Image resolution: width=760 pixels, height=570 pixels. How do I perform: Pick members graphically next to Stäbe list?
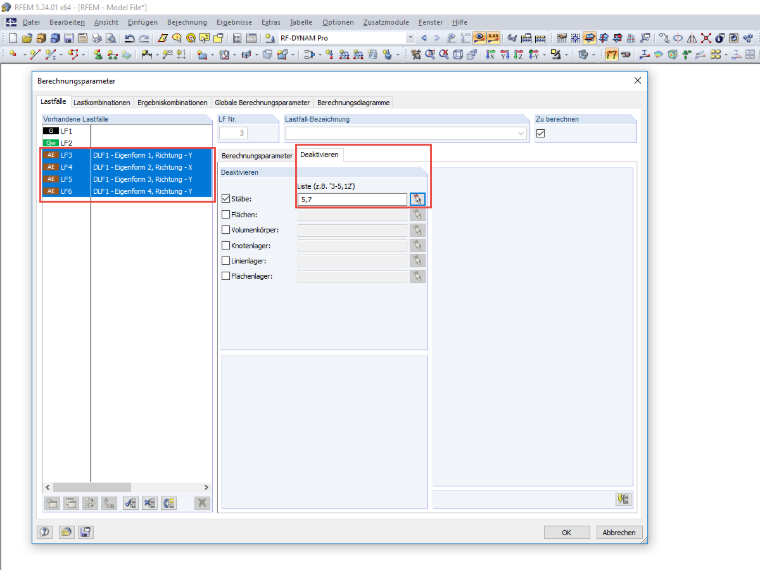point(417,199)
